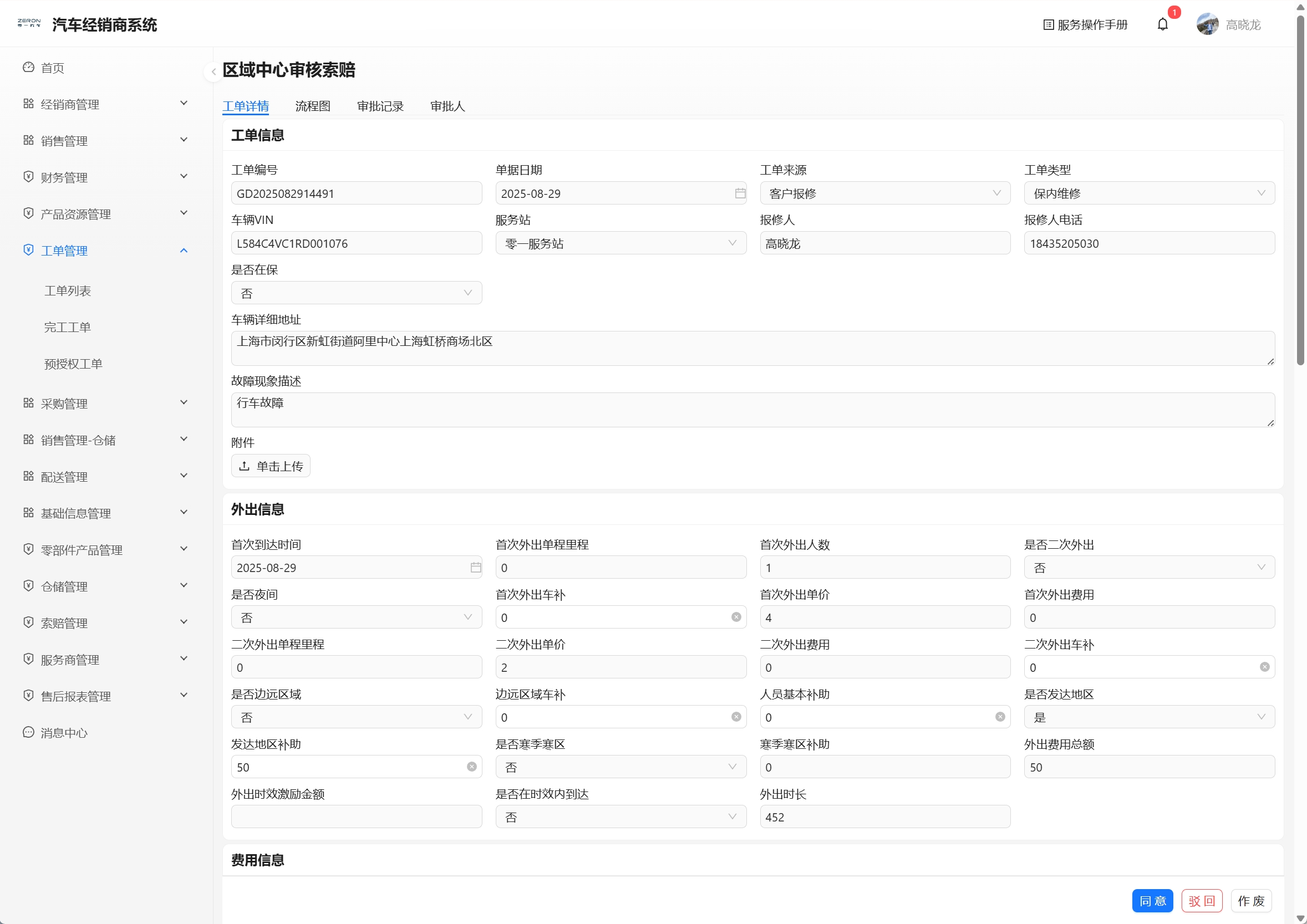Image resolution: width=1307 pixels, height=924 pixels.
Task: Click the 报修人 input field
Action: coord(885,243)
